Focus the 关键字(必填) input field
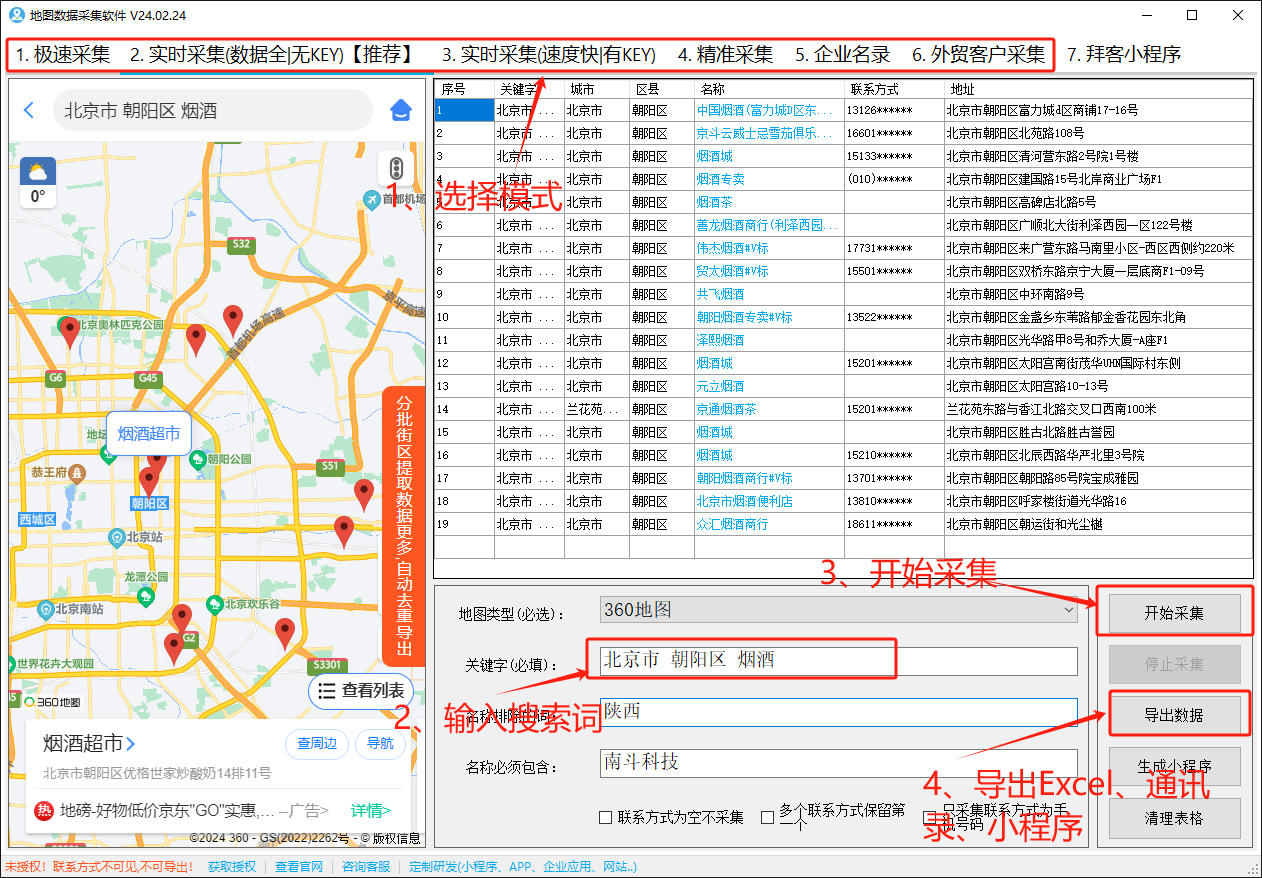Screen dimensions: 1262x878 (838, 661)
